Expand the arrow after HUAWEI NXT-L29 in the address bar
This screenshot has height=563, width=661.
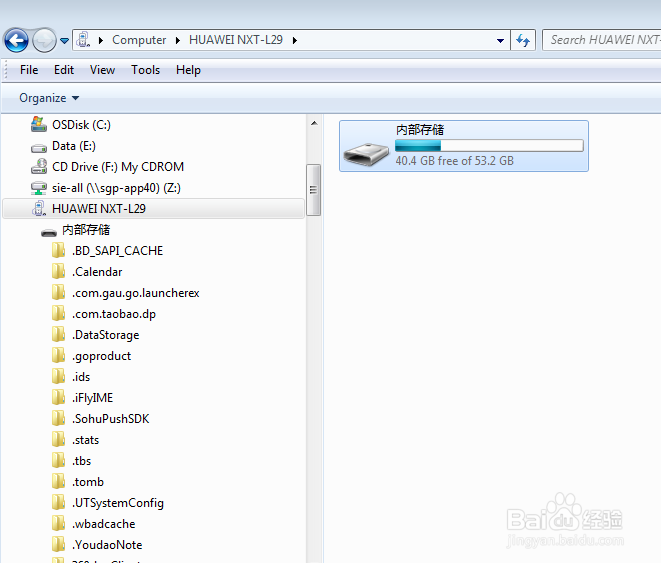[x=295, y=40]
